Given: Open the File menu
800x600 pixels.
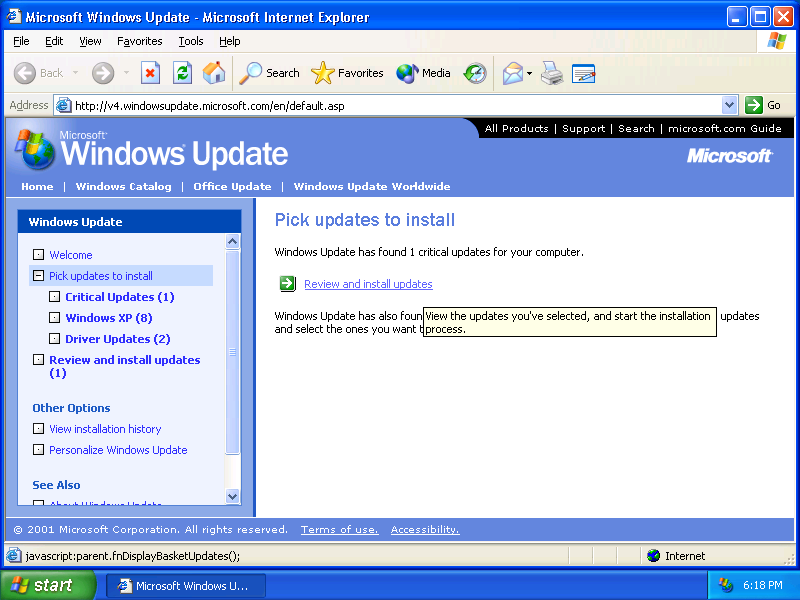Looking at the screenshot, I should click(x=21, y=41).
